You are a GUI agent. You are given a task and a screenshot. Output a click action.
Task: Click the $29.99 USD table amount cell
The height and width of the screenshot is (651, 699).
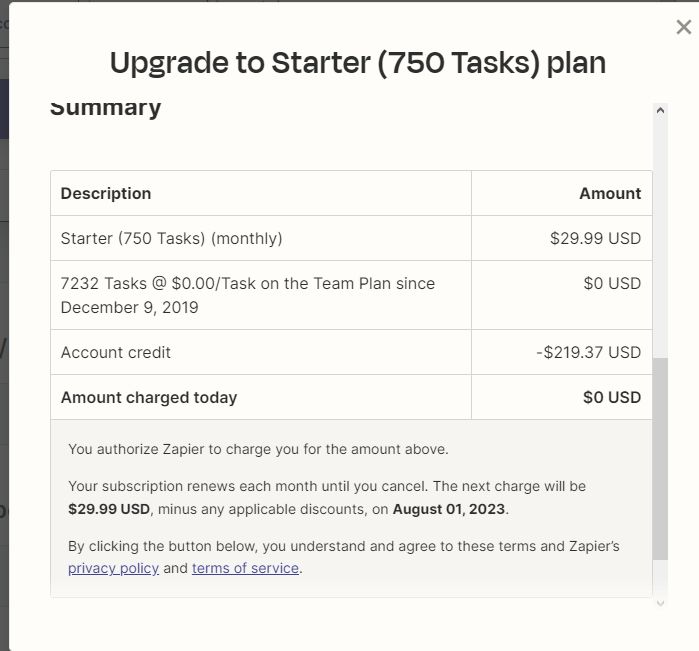(595, 238)
